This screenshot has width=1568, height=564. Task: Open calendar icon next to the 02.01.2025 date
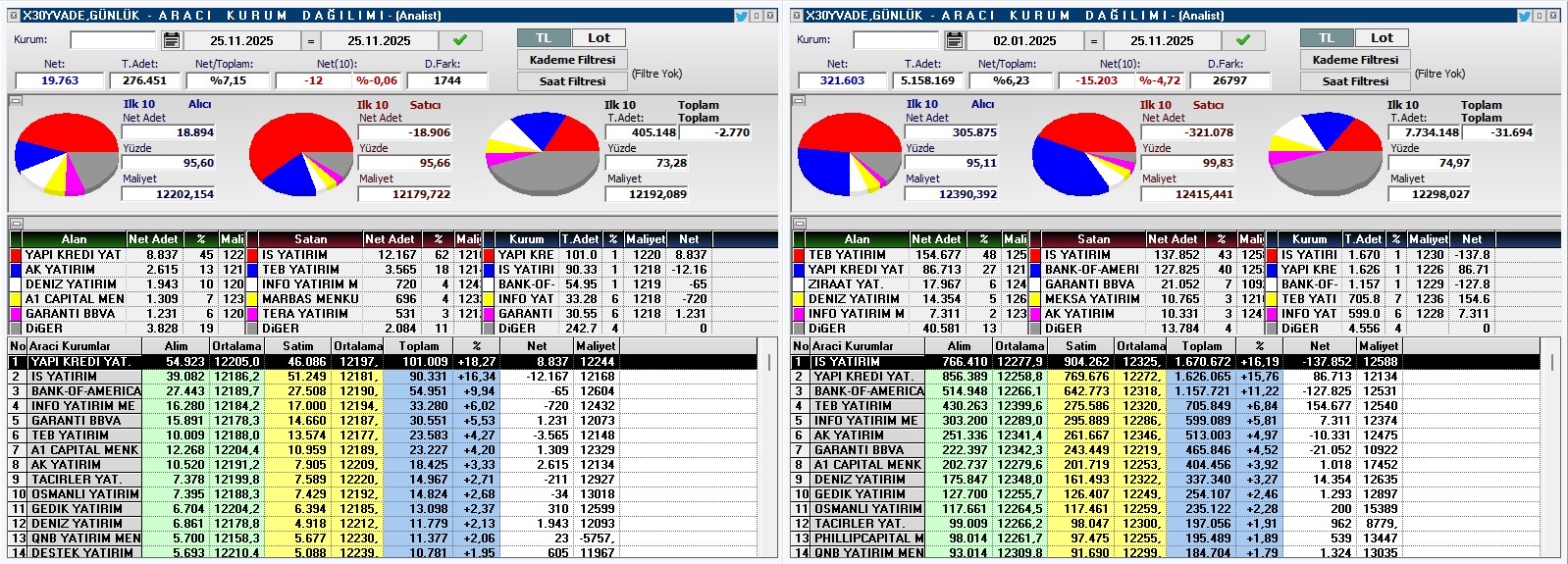(954, 40)
